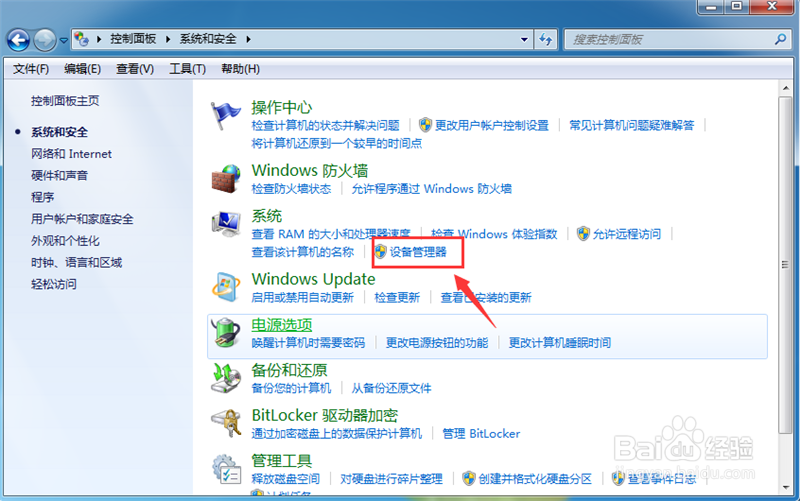Click the Control Panel icon in address bar
This screenshot has width=800, height=501.
[82, 39]
